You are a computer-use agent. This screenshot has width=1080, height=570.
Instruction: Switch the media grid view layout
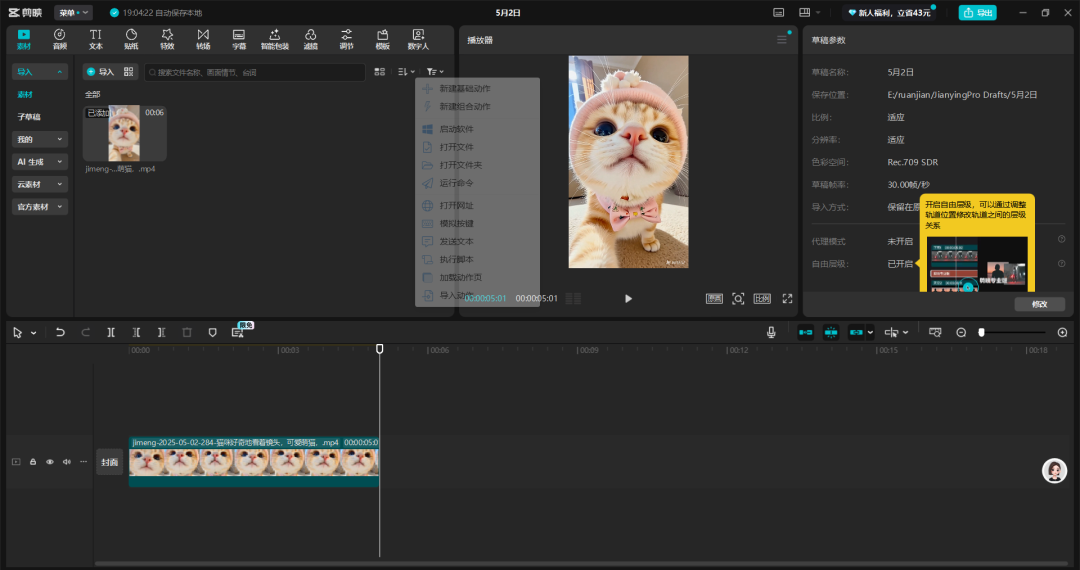tap(380, 72)
